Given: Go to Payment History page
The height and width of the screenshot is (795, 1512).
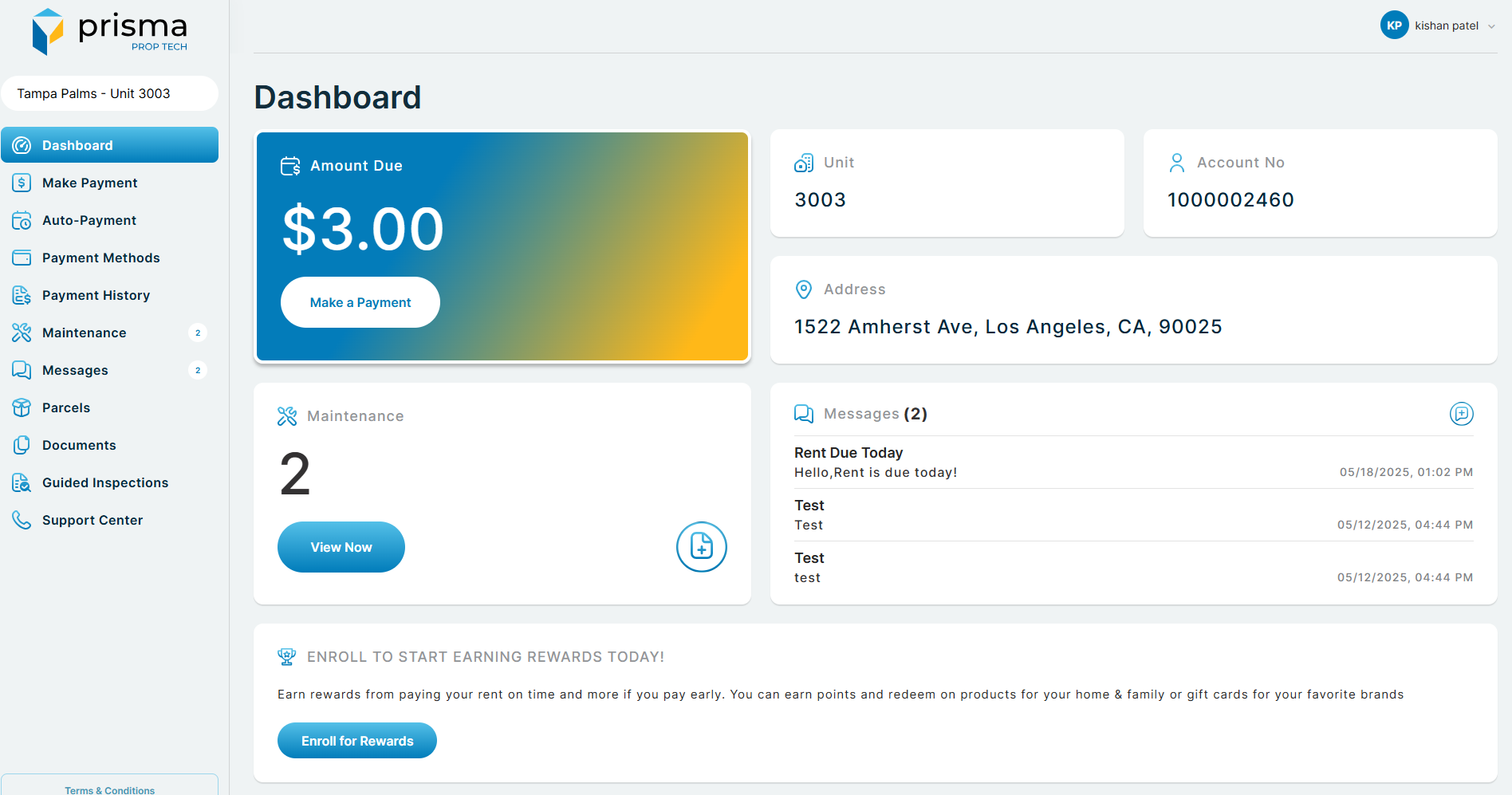Looking at the screenshot, I should (96, 295).
